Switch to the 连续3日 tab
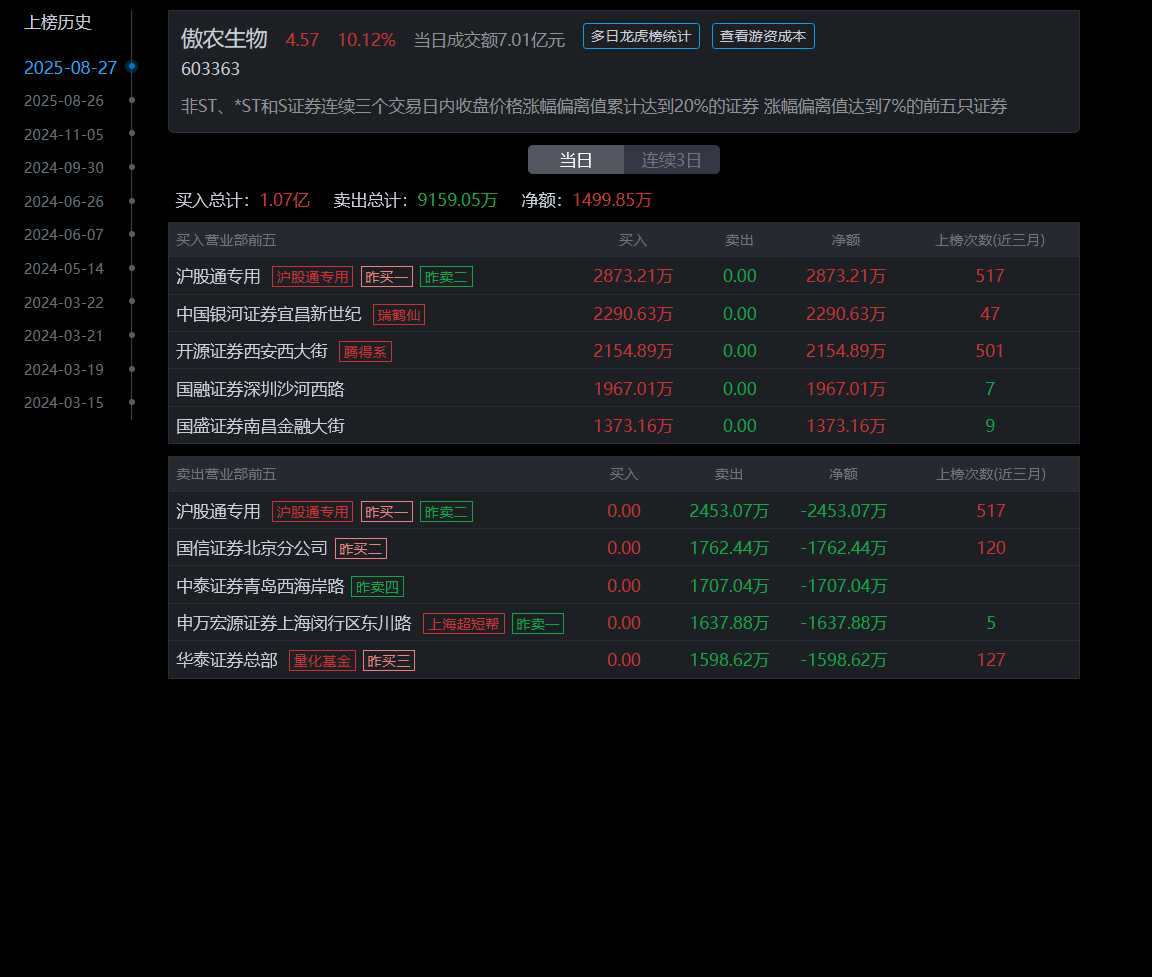 (672, 159)
